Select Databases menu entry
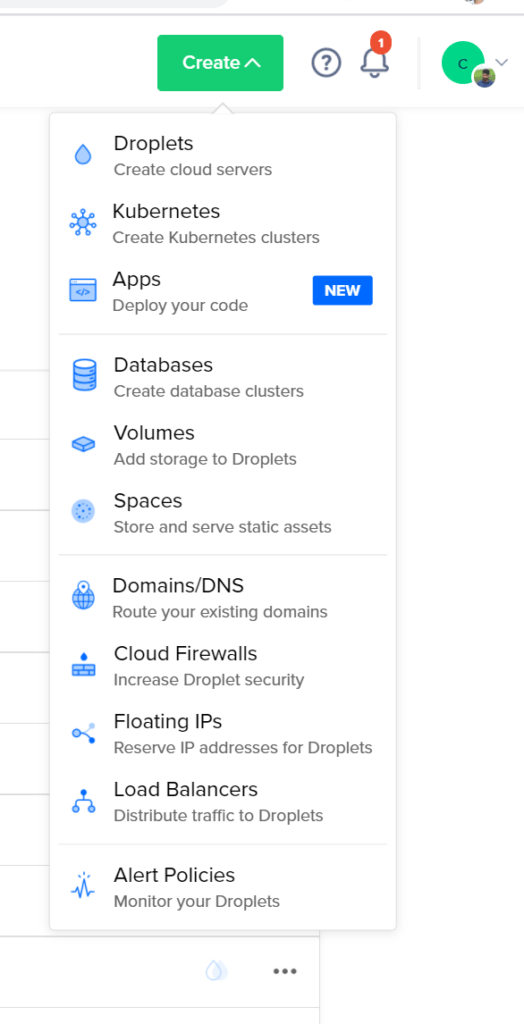The width and height of the screenshot is (524, 1024). [223, 377]
